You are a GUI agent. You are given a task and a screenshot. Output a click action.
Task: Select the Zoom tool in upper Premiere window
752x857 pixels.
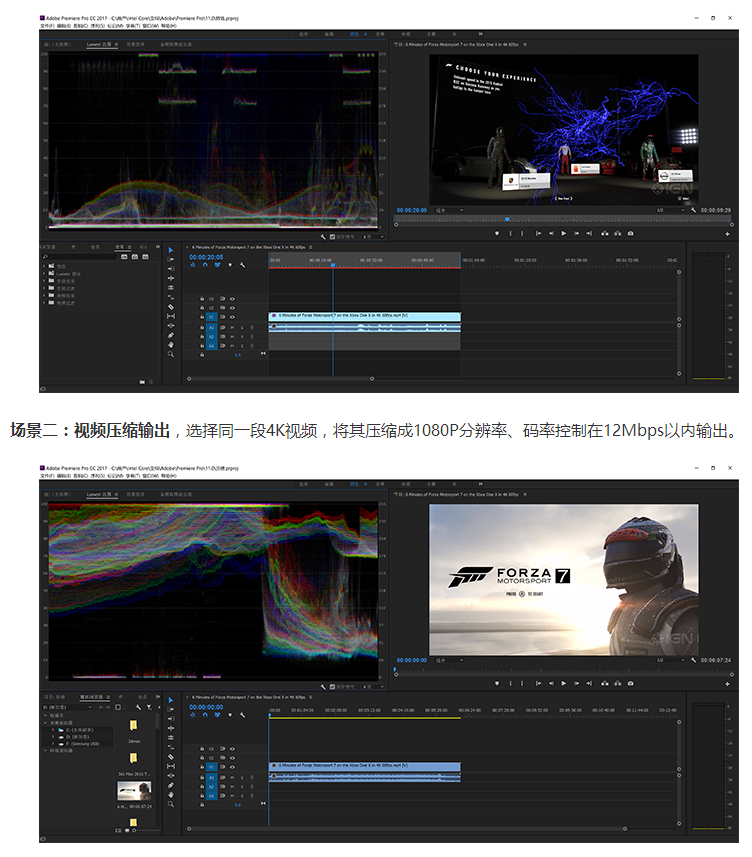point(171,355)
